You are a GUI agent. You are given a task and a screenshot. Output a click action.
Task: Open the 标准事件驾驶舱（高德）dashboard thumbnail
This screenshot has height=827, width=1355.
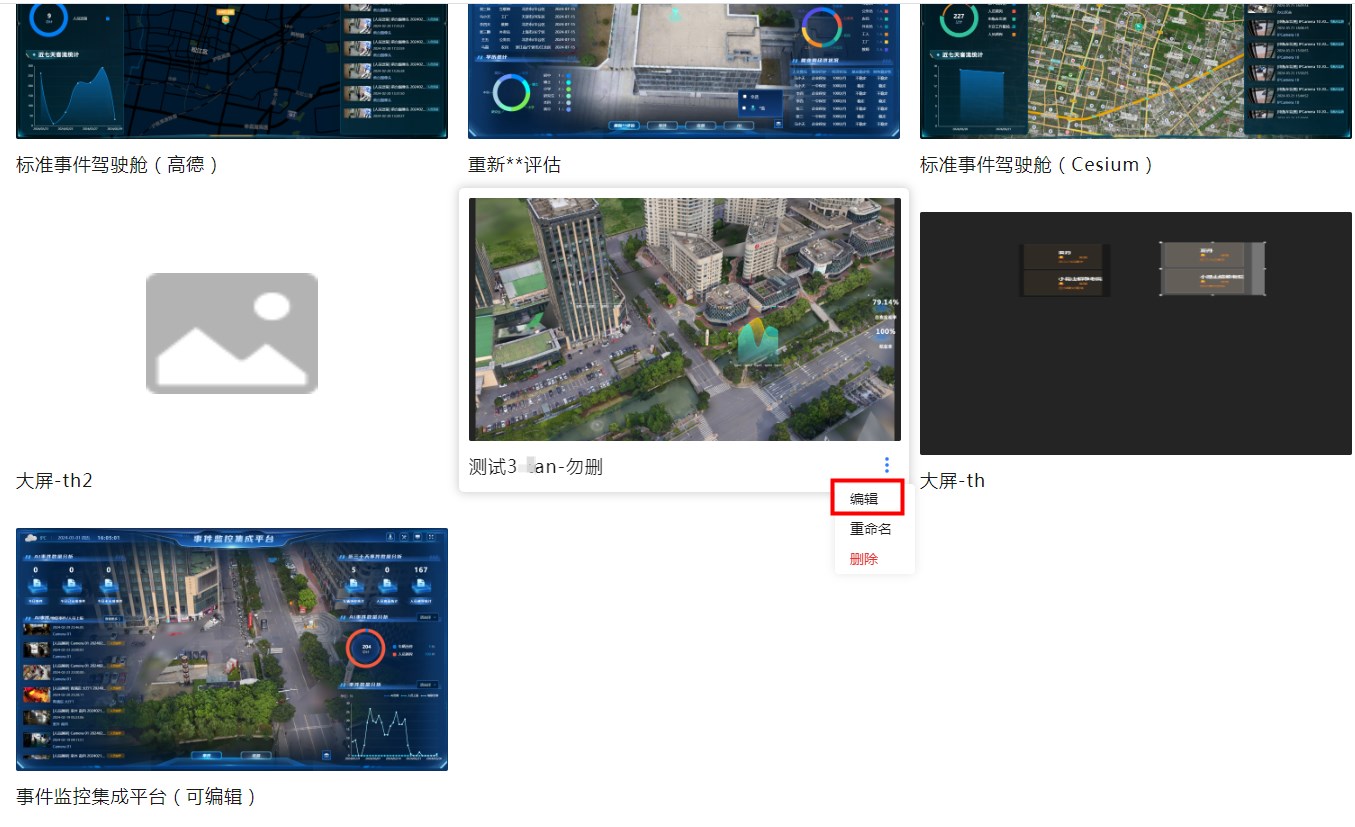point(232,70)
